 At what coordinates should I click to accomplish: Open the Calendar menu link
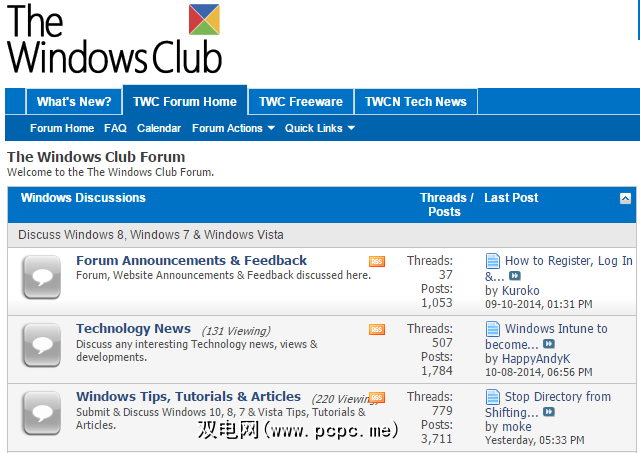click(159, 128)
